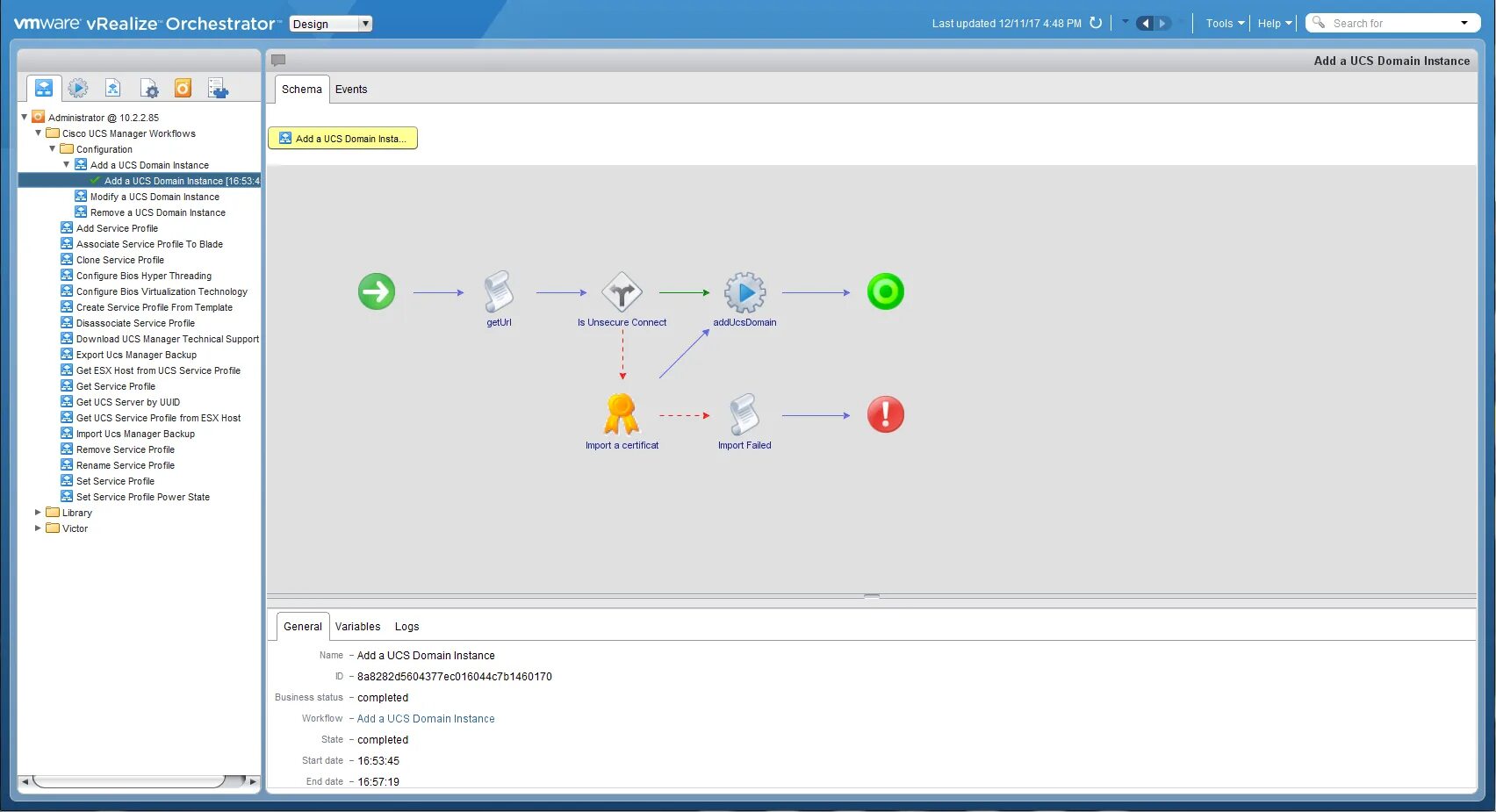Select the green end node
The height and width of the screenshot is (812, 1496).
pos(885,291)
